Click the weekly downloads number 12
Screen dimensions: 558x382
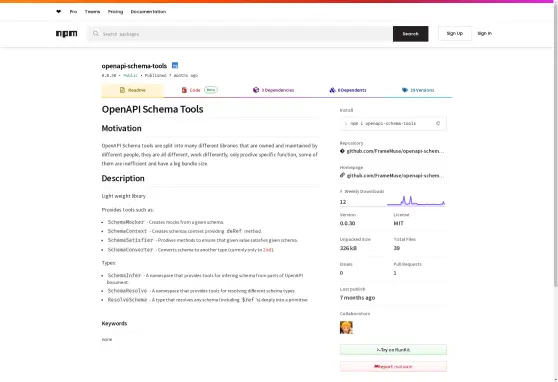tap(343, 202)
